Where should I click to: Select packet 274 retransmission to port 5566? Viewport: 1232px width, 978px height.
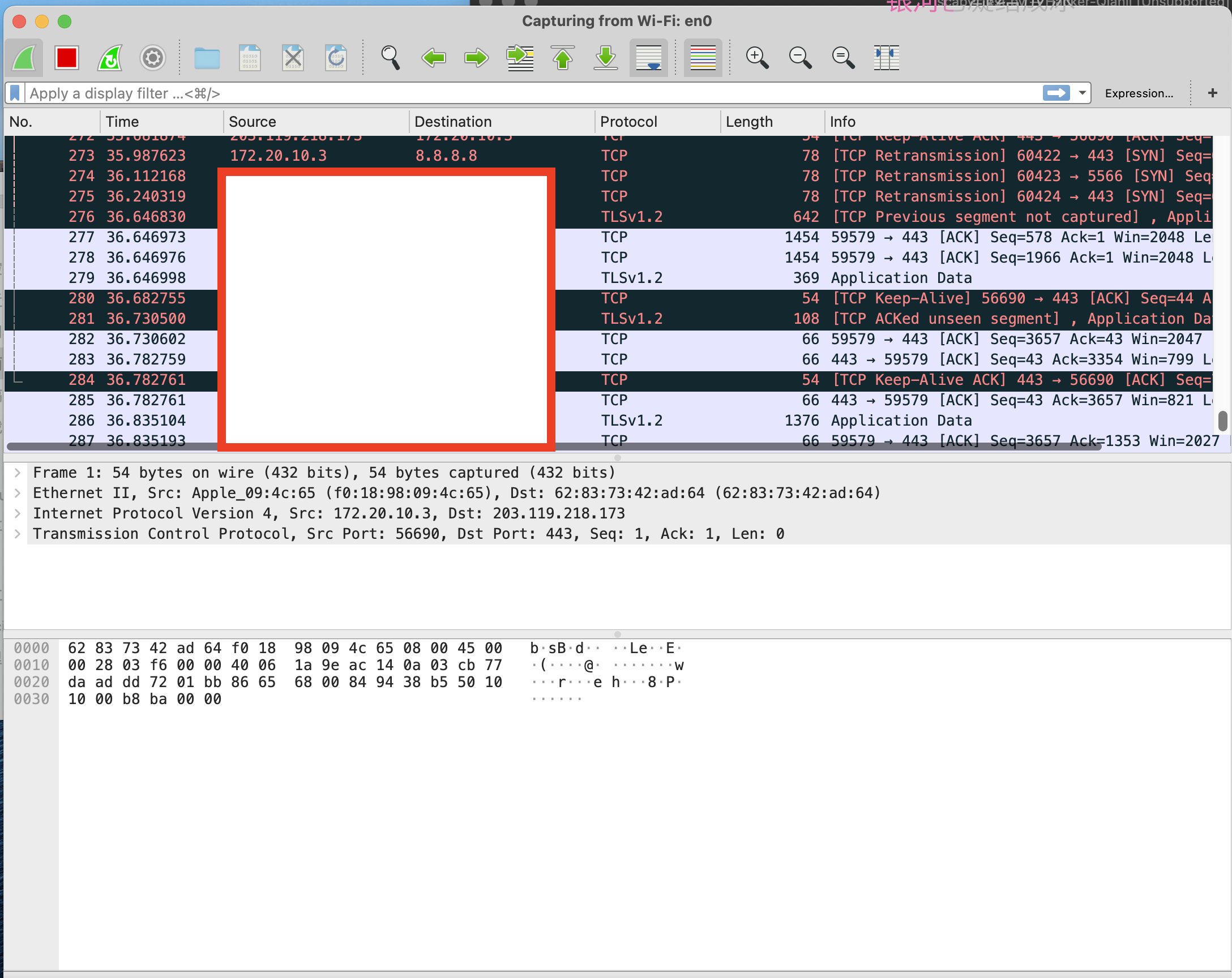pos(609,176)
